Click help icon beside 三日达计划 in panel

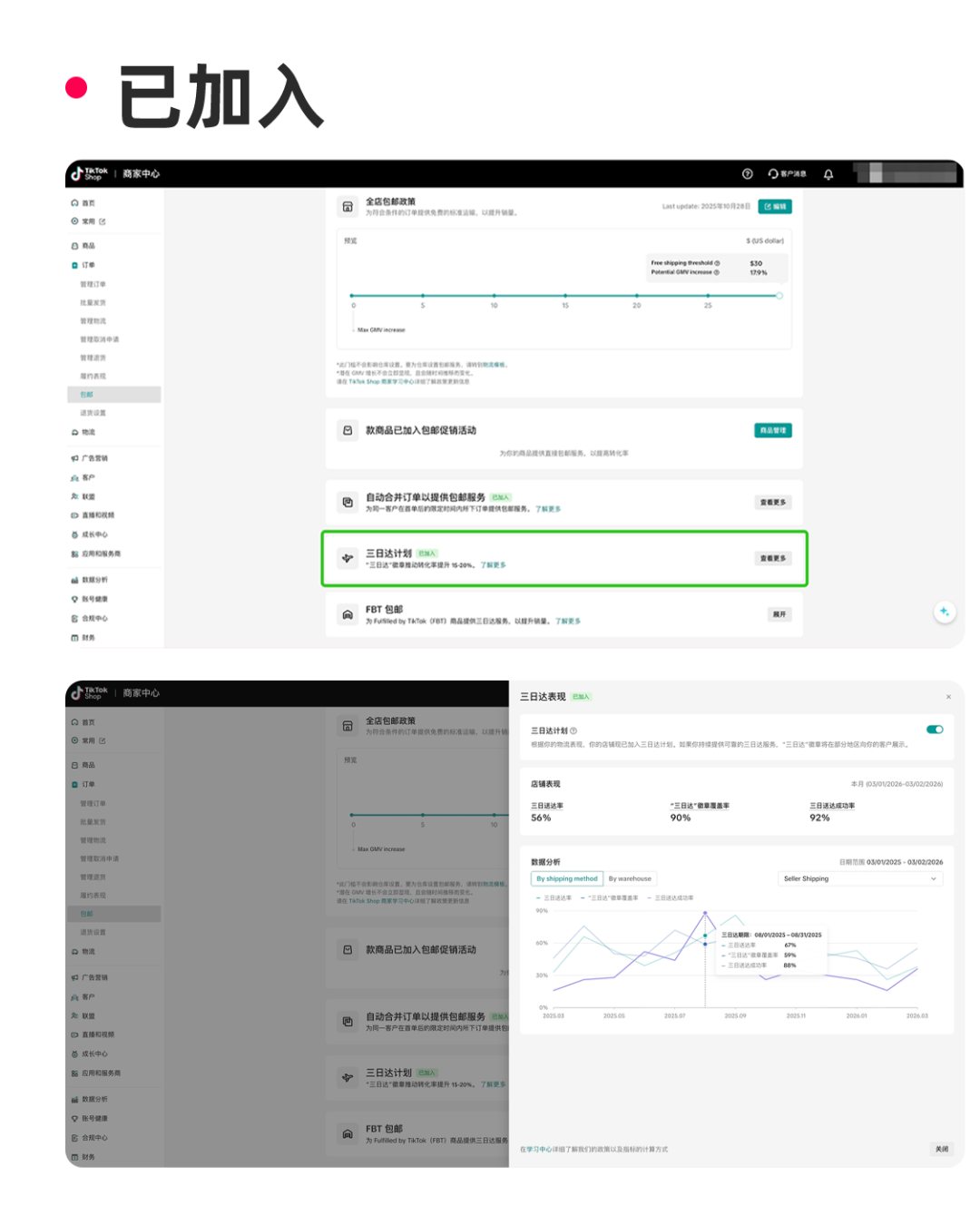[573, 730]
